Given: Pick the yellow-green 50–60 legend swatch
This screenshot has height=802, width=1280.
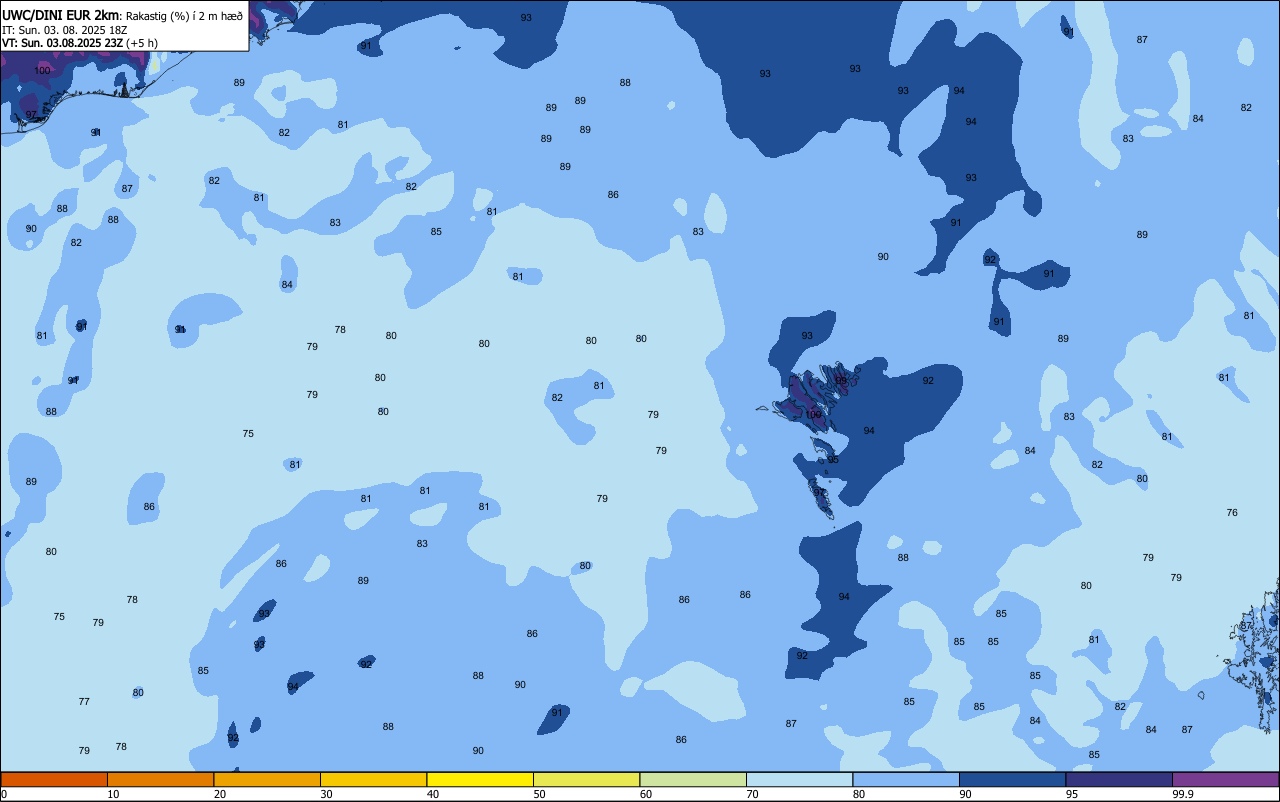Looking at the screenshot, I should [x=586, y=779].
